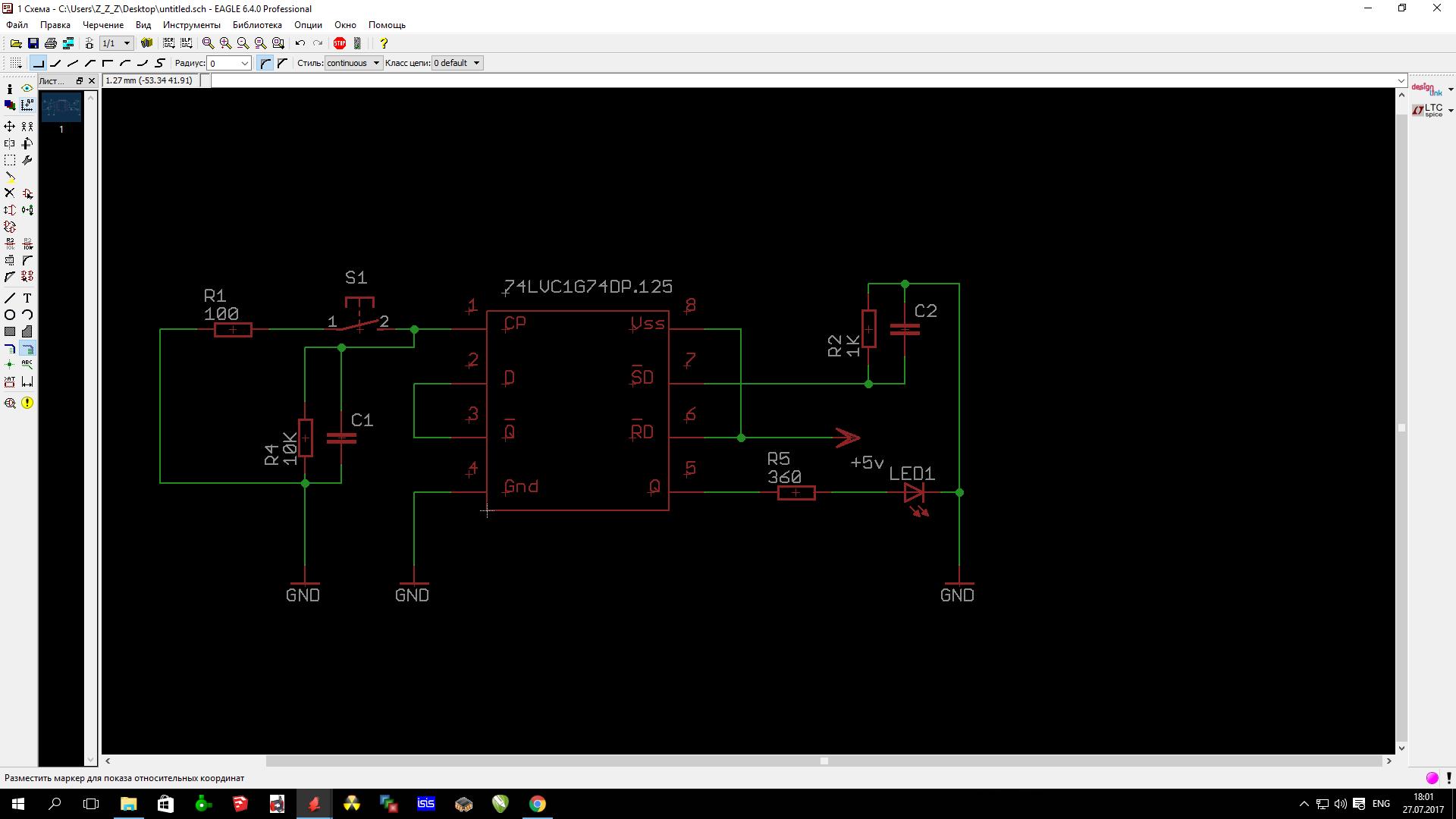1456x819 pixels.
Task: Select the sheet 1 thumbnail
Action: click(x=61, y=108)
